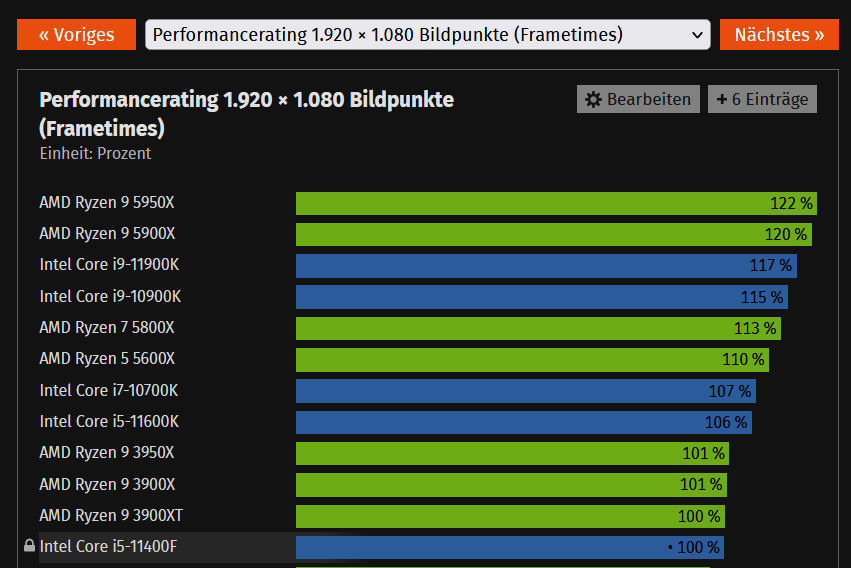Select the Intel Core i5-11600K label
This screenshot has height=568, width=851.
109,422
